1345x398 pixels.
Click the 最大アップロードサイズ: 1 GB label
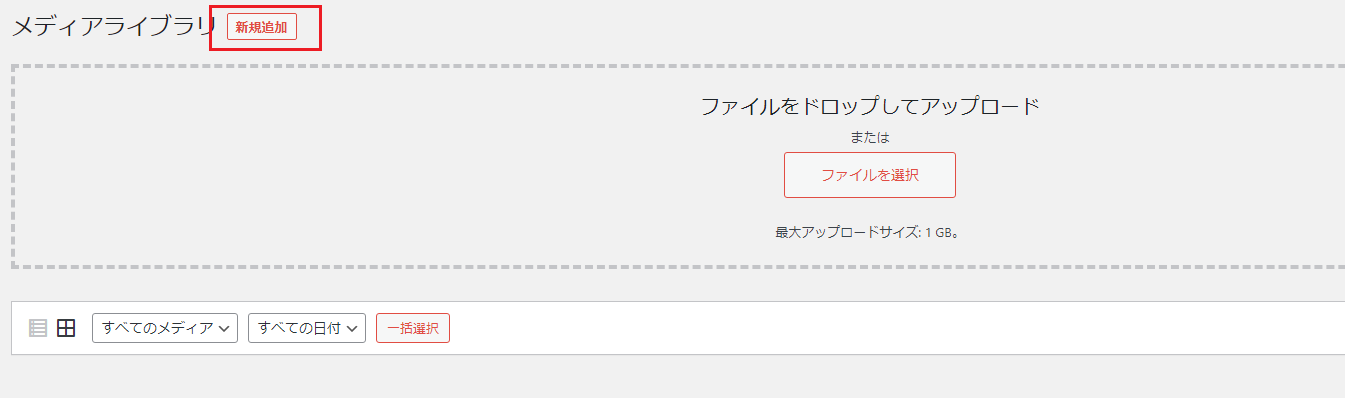click(867, 232)
